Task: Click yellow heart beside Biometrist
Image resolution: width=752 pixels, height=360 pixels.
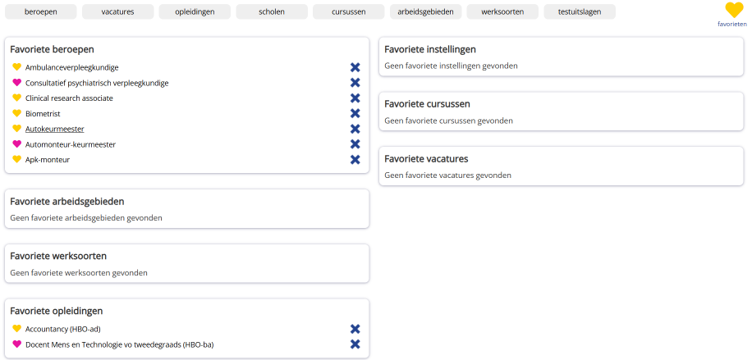Action: (17, 113)
